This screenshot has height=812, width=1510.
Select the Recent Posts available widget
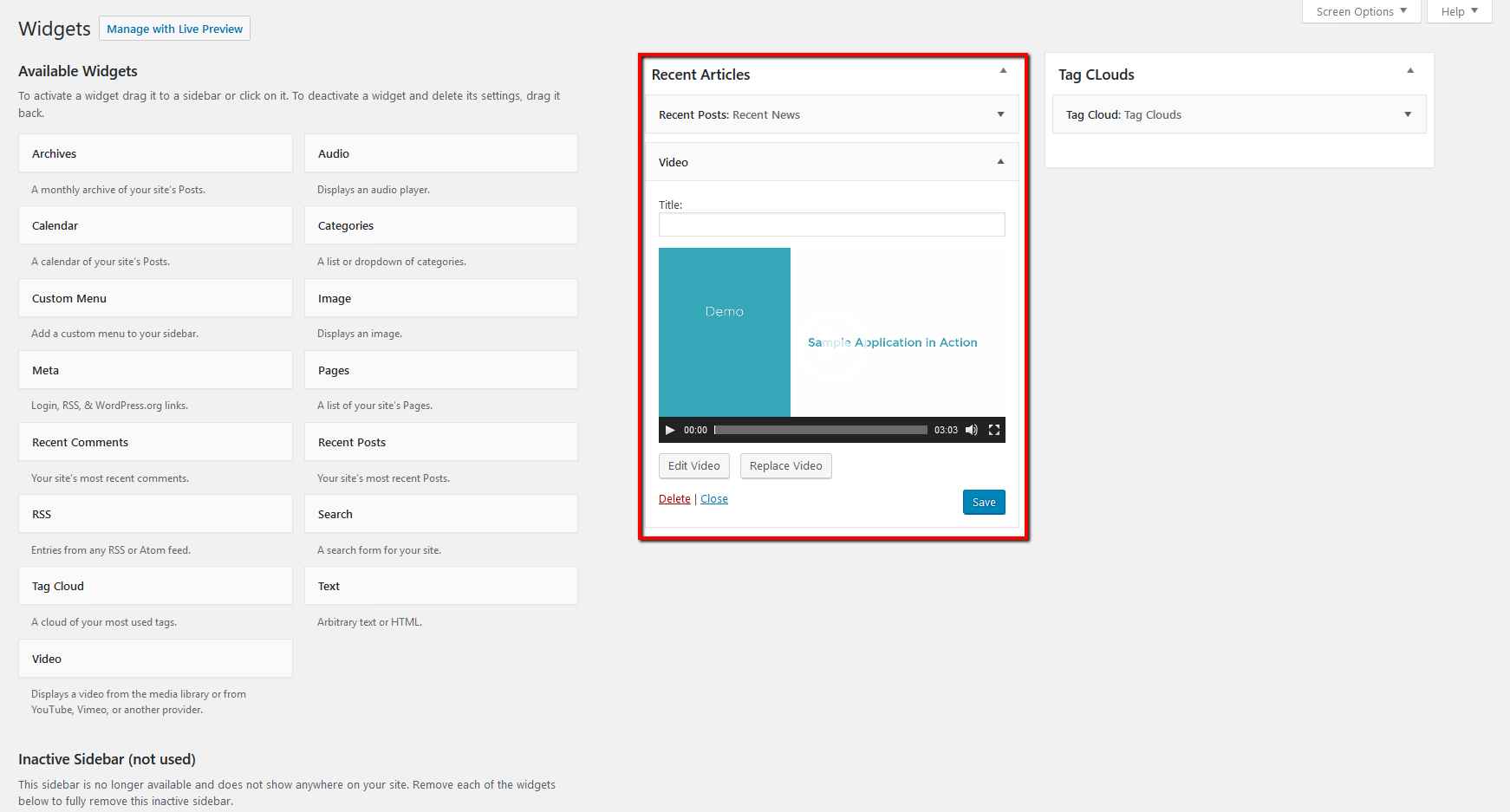(441, 442)
